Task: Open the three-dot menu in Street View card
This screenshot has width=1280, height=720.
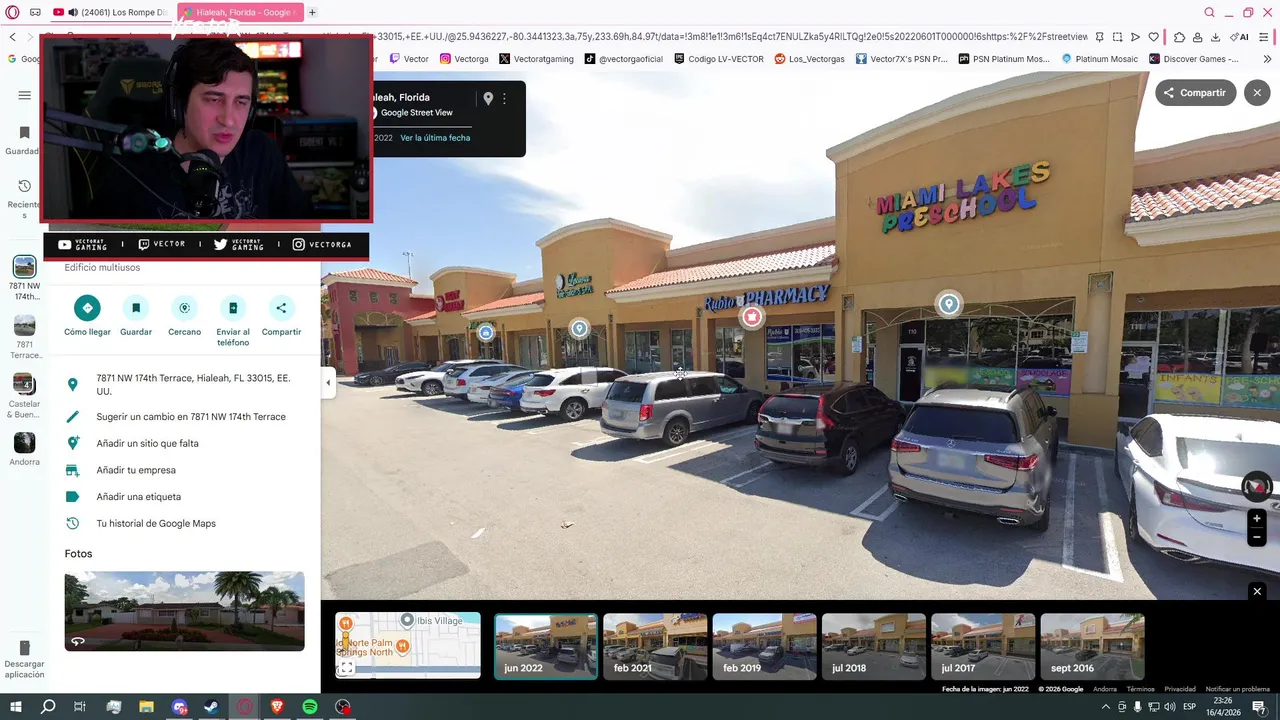Action: coord(504,98)
